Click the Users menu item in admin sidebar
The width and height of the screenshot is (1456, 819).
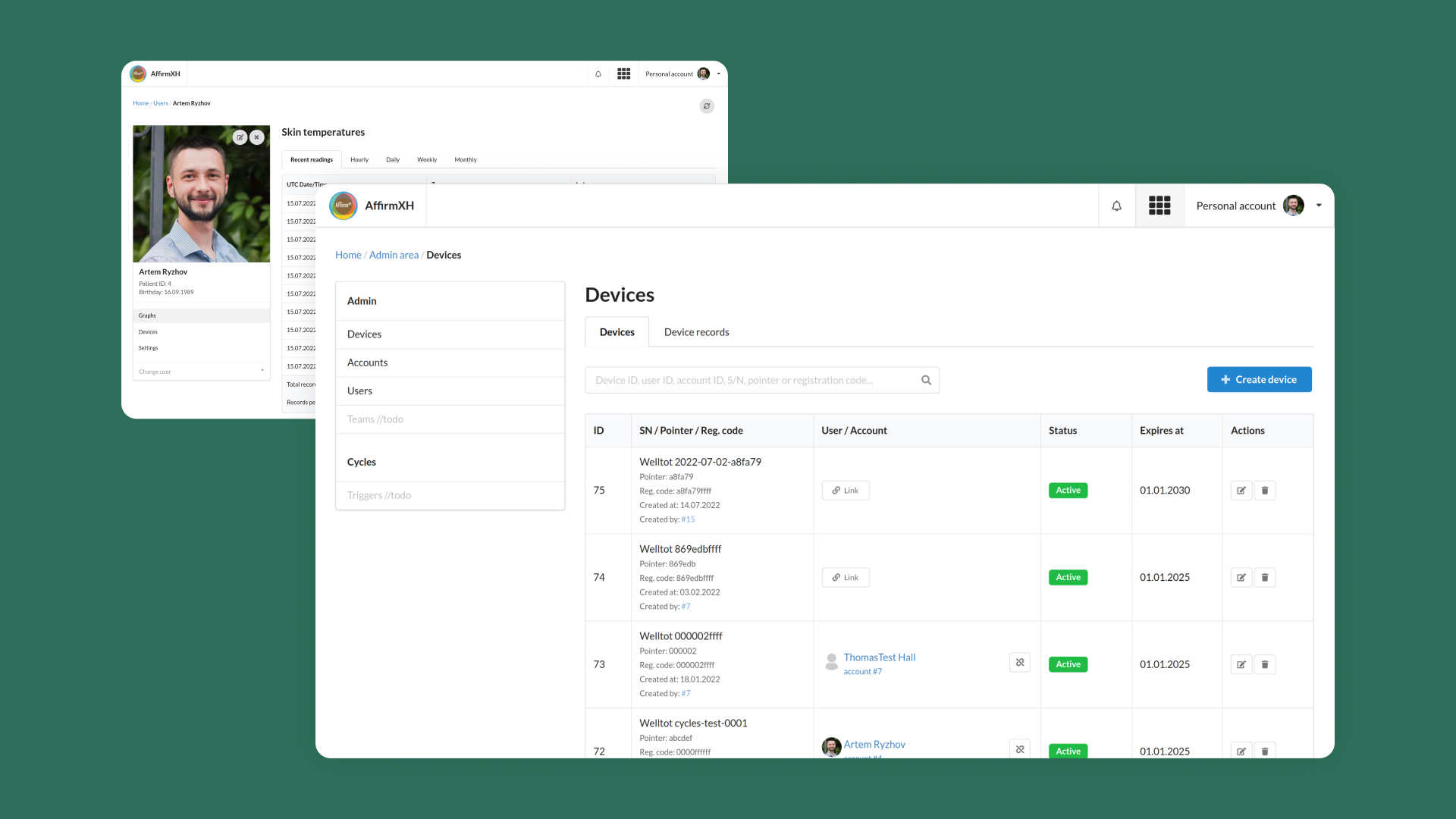[x=359, y=390]
